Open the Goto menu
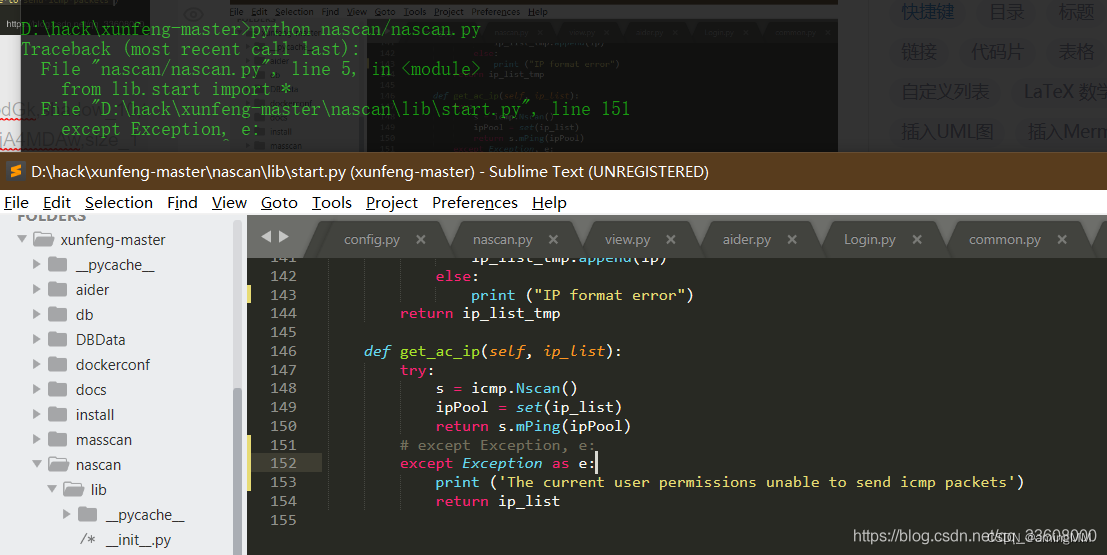This screenshot has height=555, width=1107. point(279,203)
